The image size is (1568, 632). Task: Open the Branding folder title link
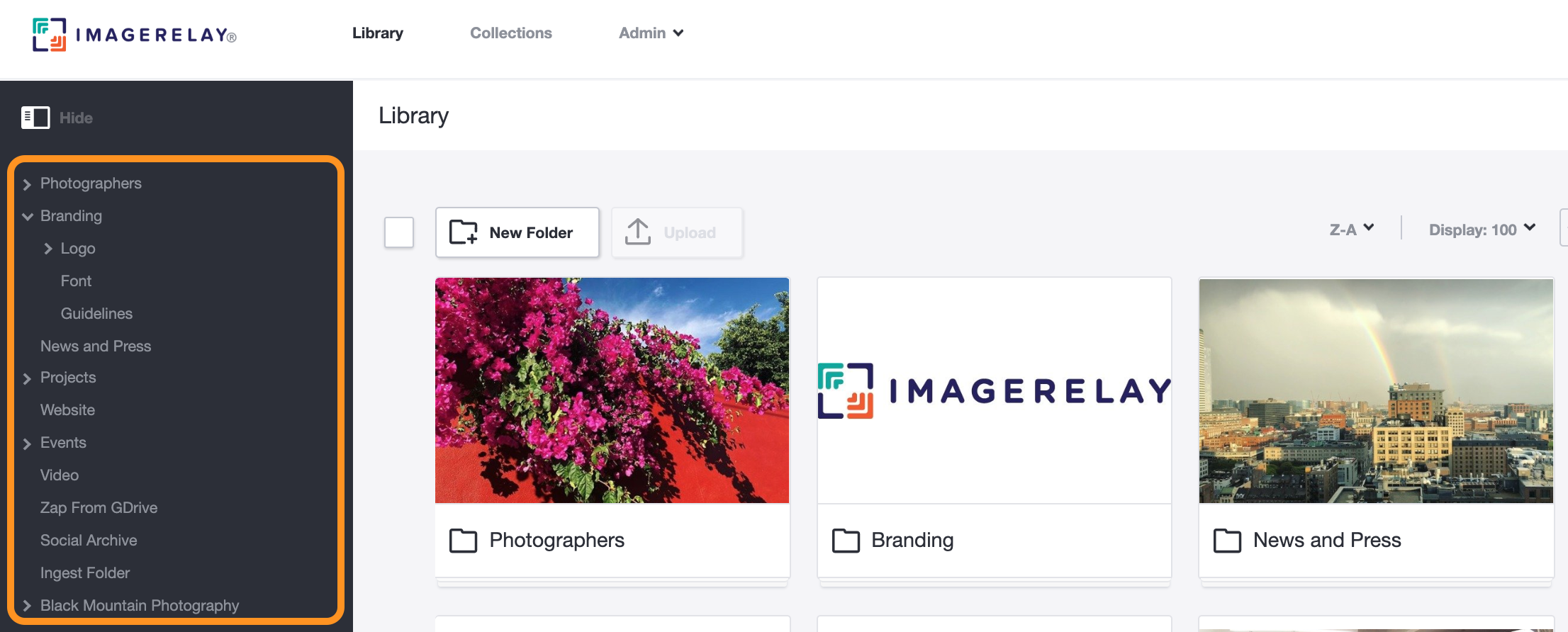[x=912, y=541]
